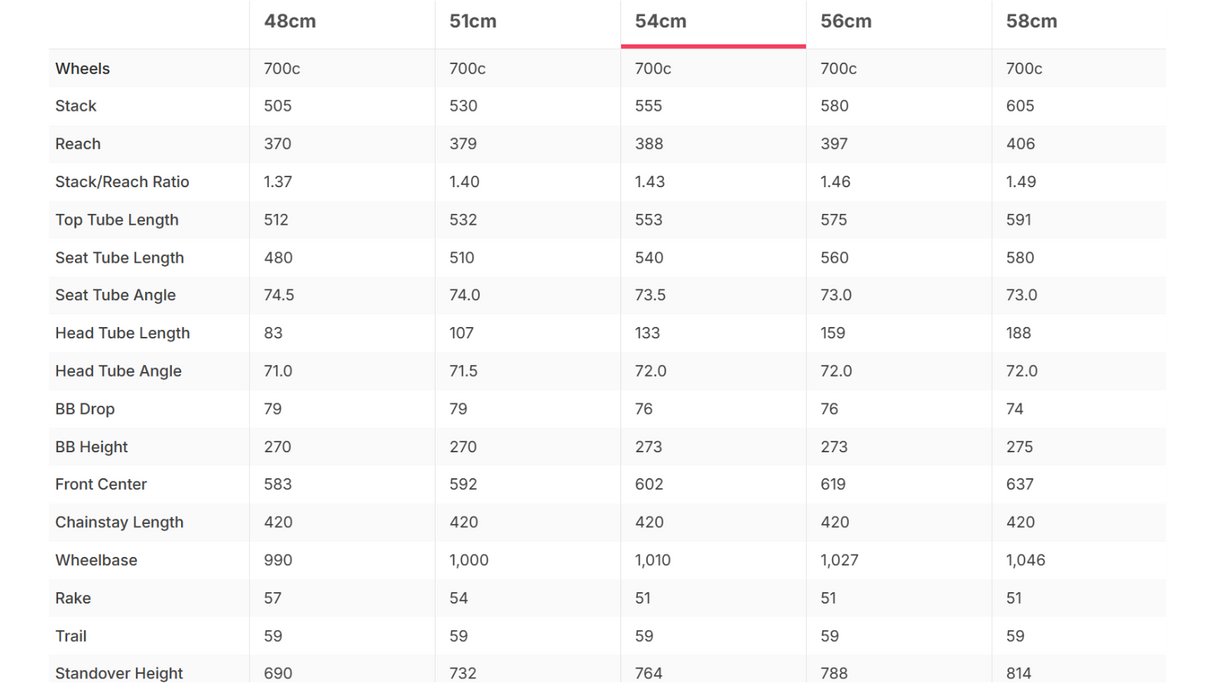Click the 48cm Rake value 57
The image size is (1214, 683).
273,598
